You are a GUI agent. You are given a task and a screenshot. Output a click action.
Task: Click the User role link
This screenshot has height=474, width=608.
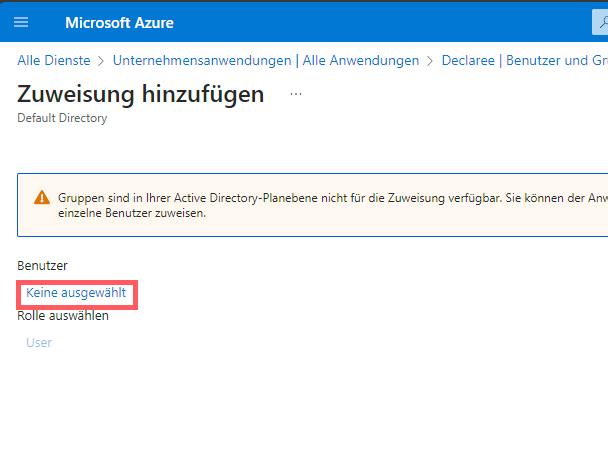(39, 343)
